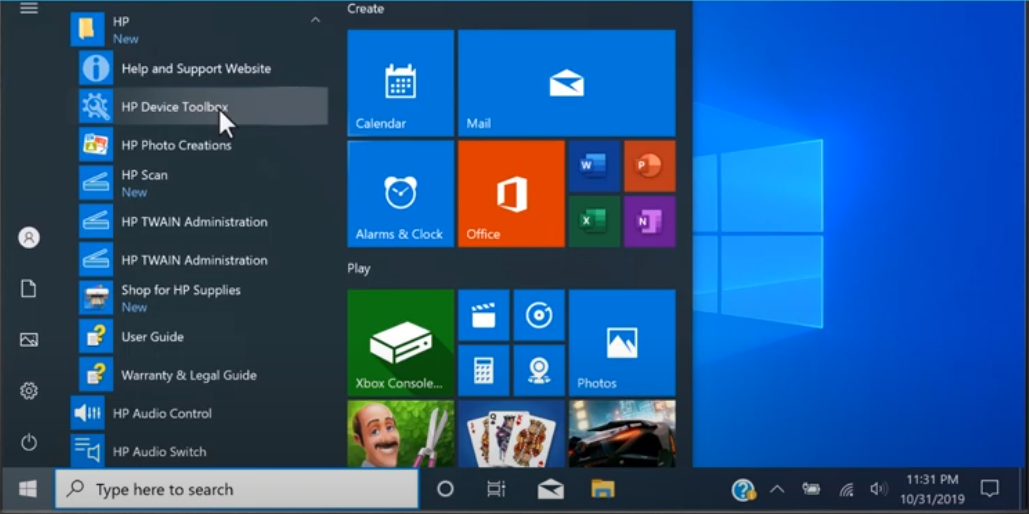Image resolution: width=1029 pixels, height=514 pixels.
Task: Open the Office tile
Action: point(511,194)
